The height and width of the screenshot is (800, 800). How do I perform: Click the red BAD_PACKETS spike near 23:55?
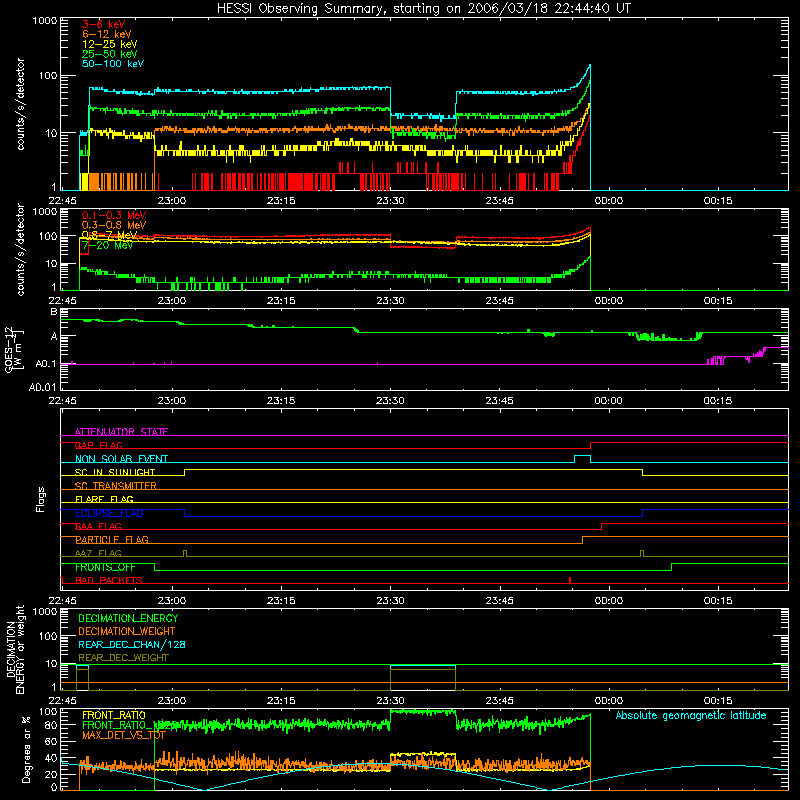pos(570,580)
